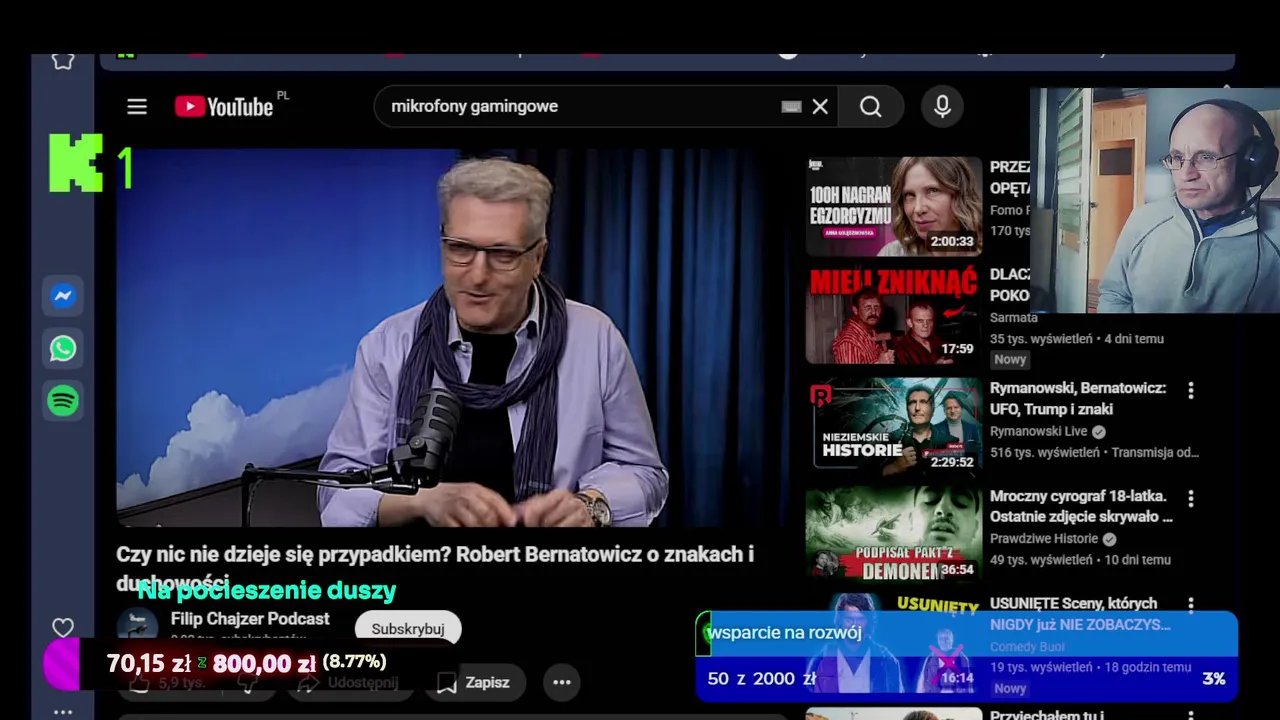
Task: Play the 100h nagrań egzorcyzmu thumbnail
Action: tap(894, 206)
